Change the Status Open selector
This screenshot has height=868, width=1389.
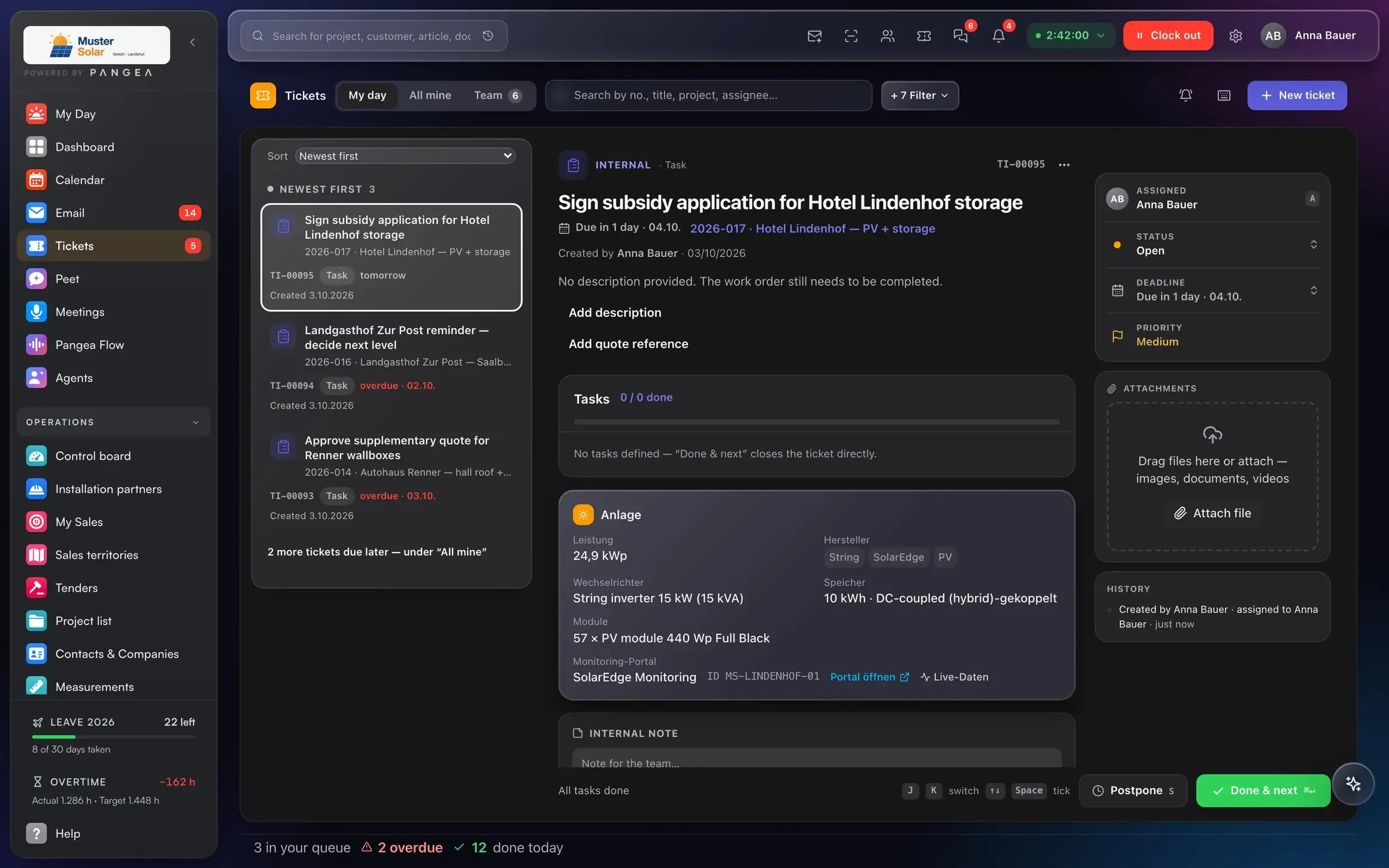[x=1212, y=244]
